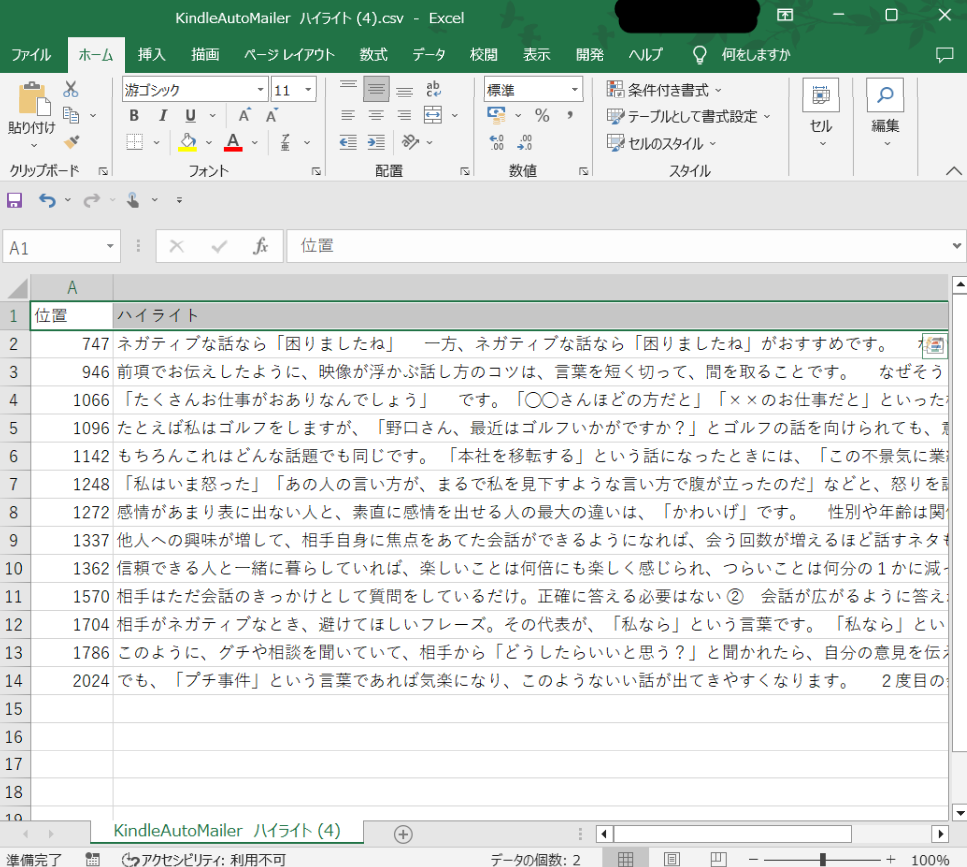This screenshot has height=867, width=967.
Task: Toggle middle vertical alignment
Action: click(376, 90)
